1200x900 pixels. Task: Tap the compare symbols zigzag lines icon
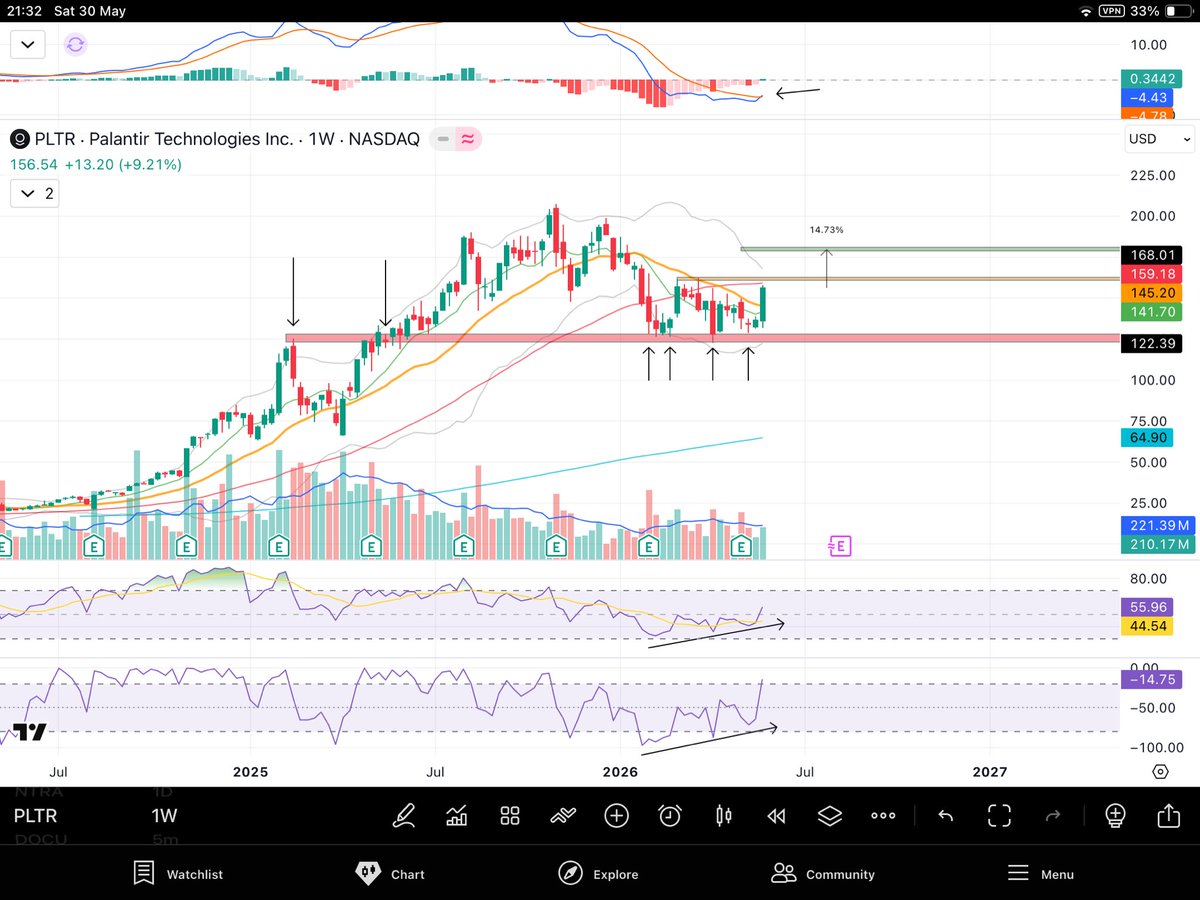(x=563, y=815)
